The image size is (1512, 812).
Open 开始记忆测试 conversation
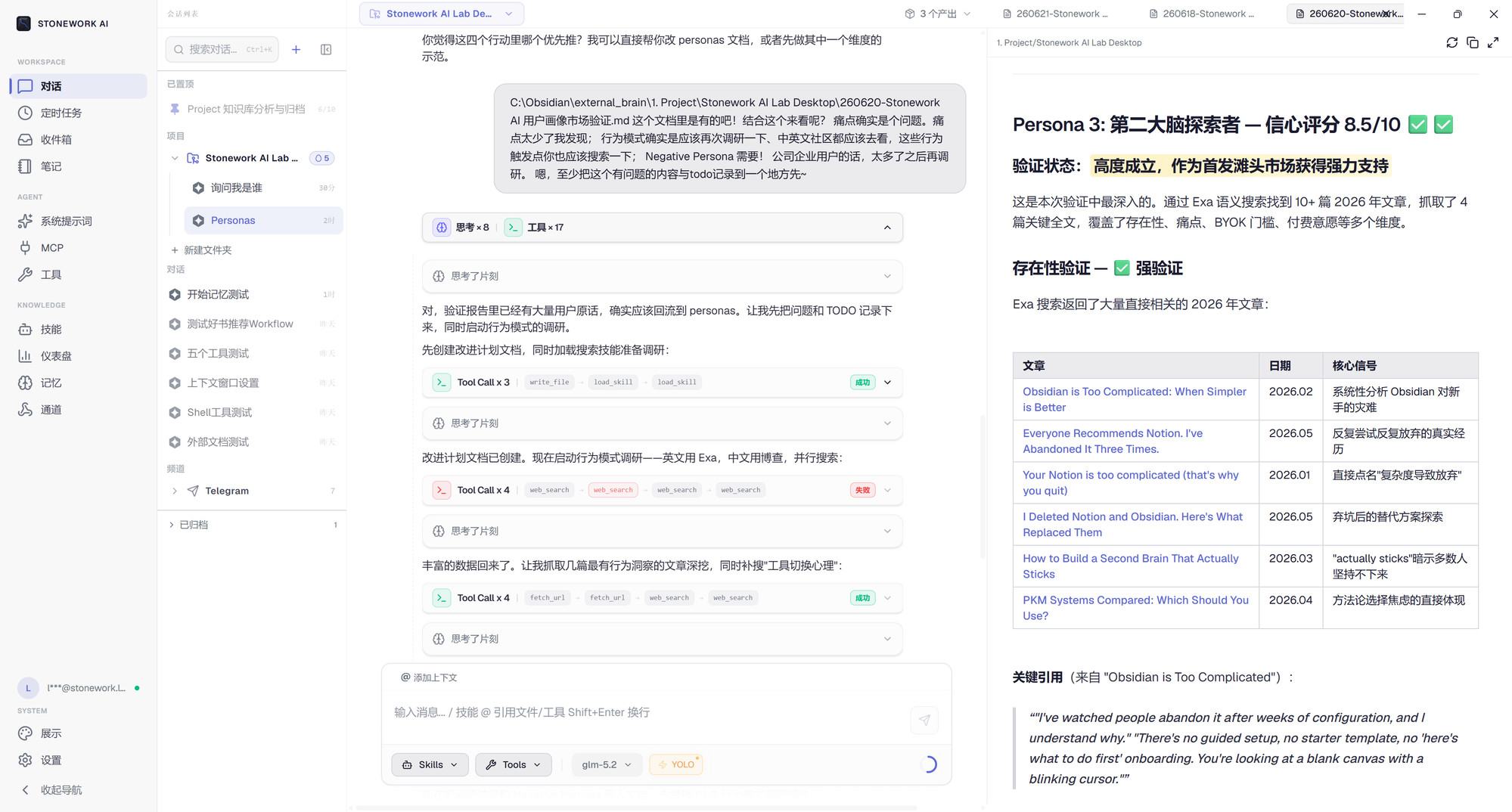coord(252,294)
